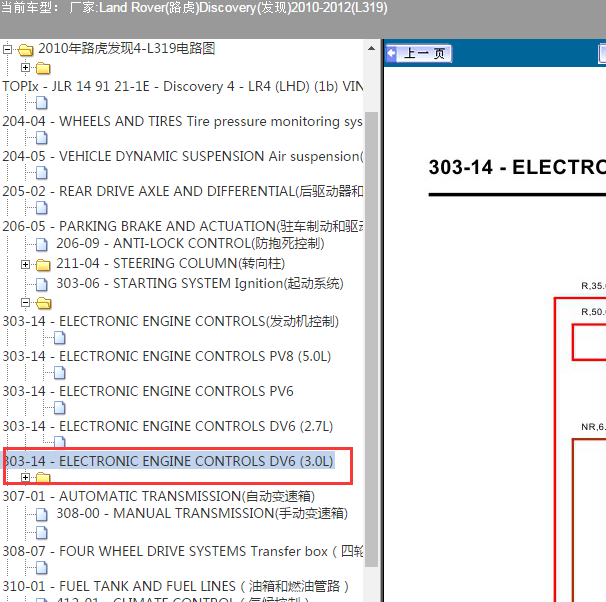Click the folder icon beneath ENGINE CONTROLS DV6 (3.0L)

(x=43, y=478)
